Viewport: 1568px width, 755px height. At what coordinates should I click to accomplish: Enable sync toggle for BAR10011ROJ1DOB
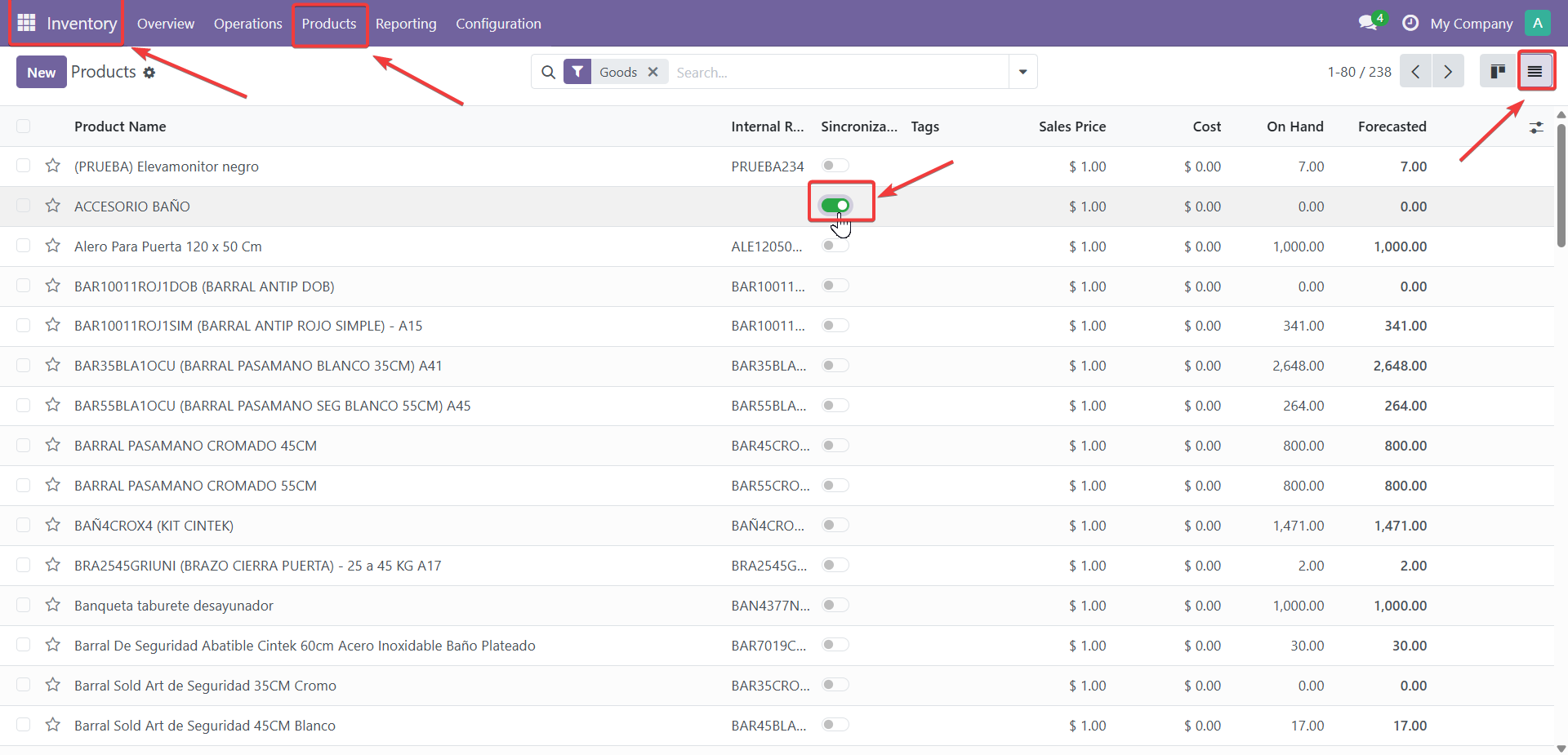coord(835,286)
